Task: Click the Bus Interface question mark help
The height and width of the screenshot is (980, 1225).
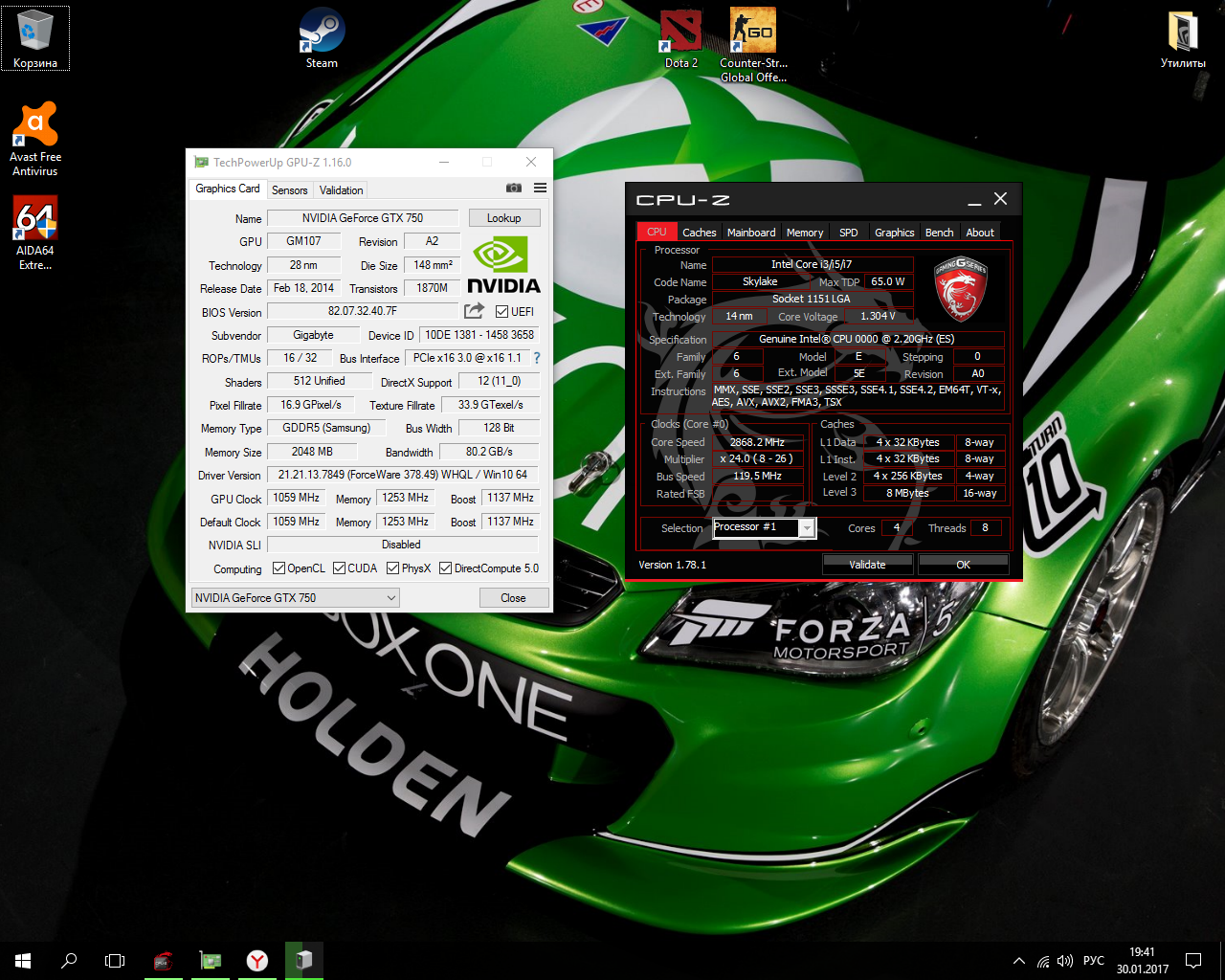Action: [x=537, y=358]
